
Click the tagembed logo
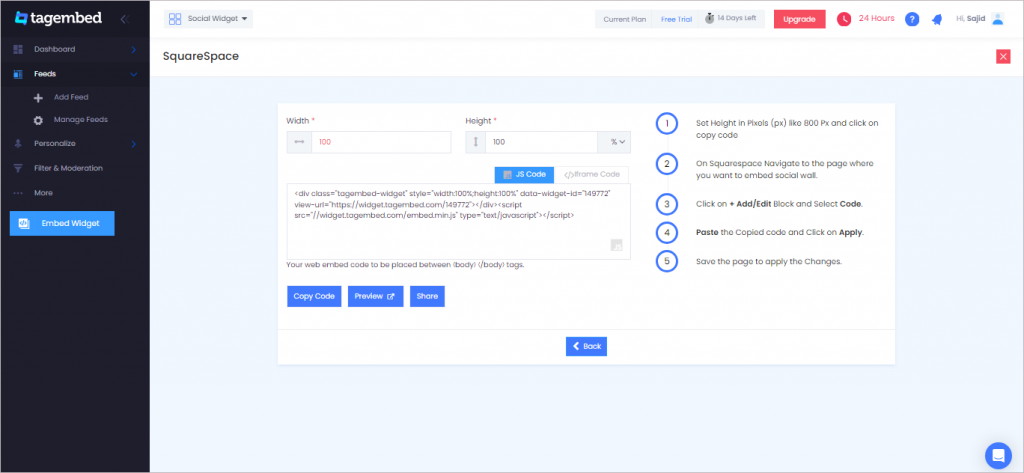(x=58, y=18)
